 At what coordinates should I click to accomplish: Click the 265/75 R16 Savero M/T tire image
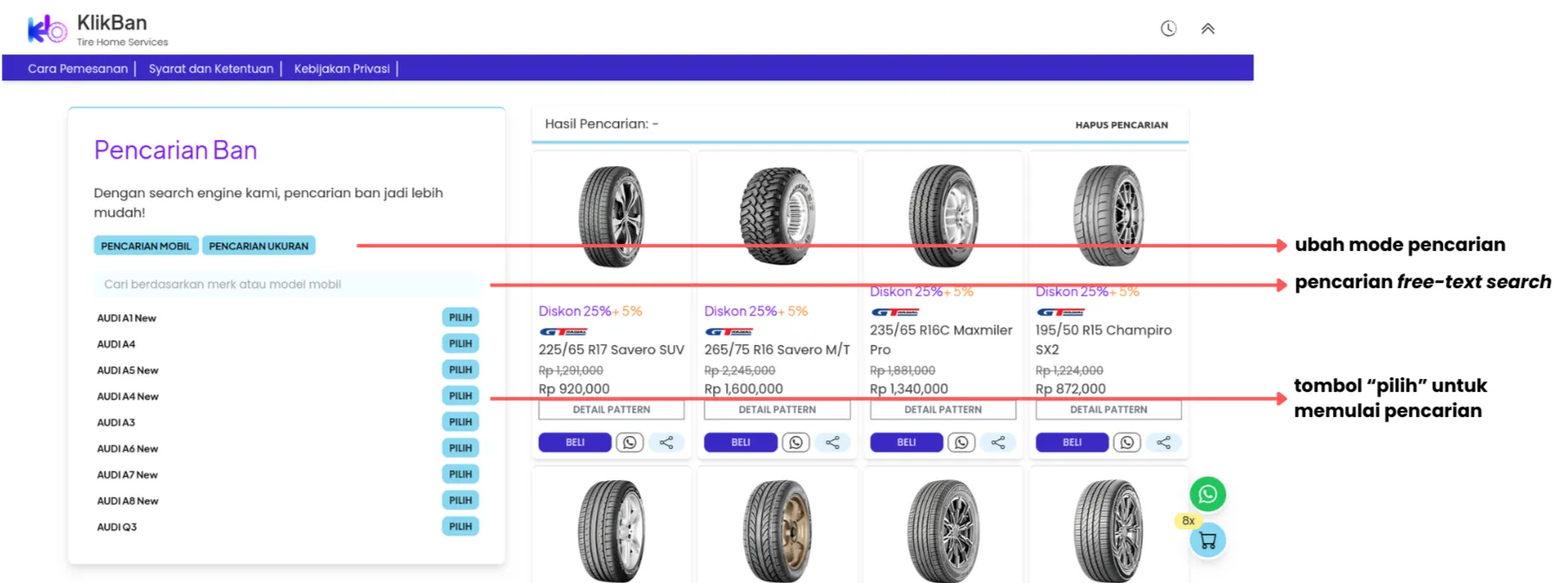pyautogui.click(x=777, y=216)
